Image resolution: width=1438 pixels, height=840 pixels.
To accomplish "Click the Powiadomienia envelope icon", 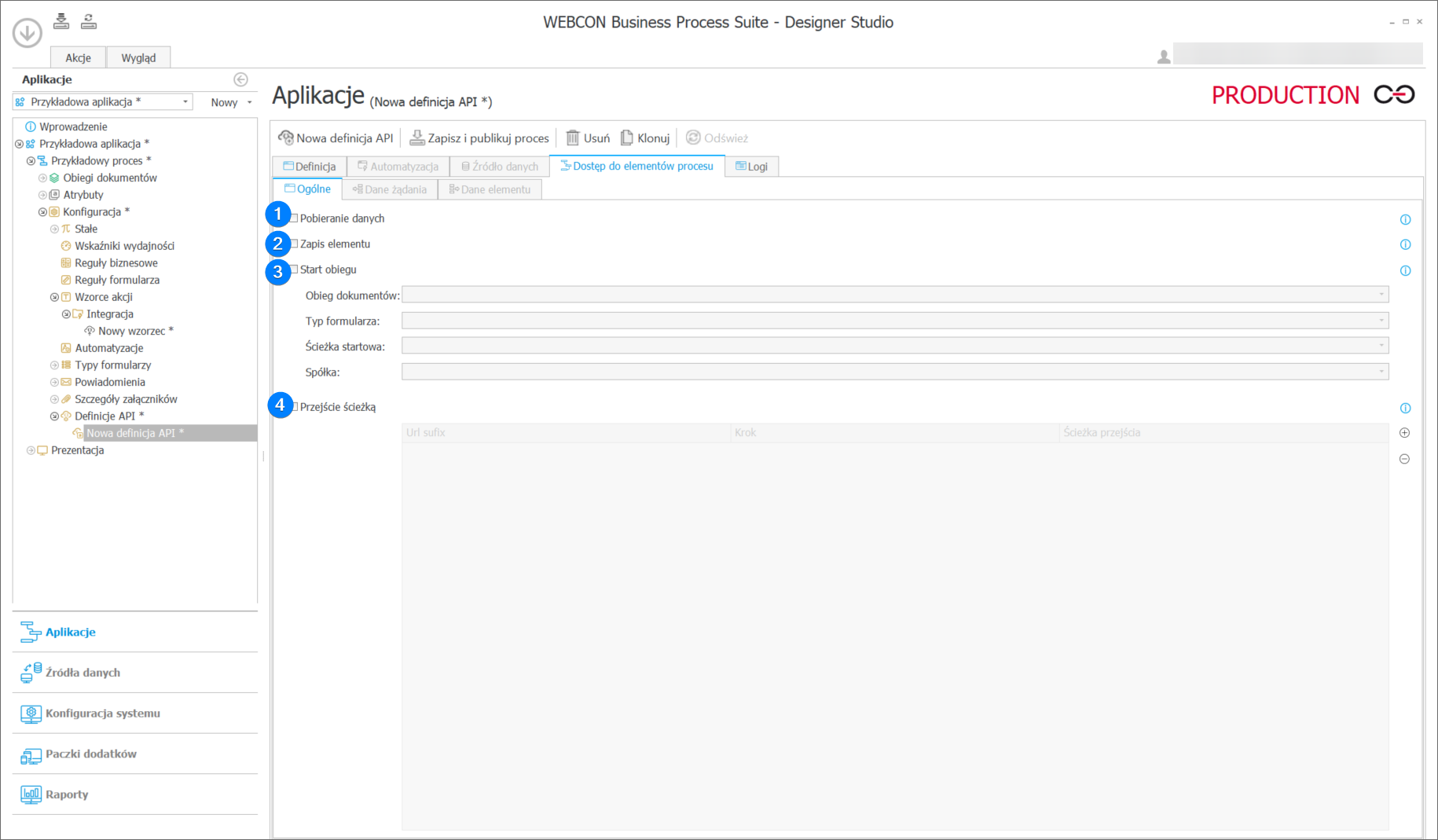I will click(x=66, y=383).
